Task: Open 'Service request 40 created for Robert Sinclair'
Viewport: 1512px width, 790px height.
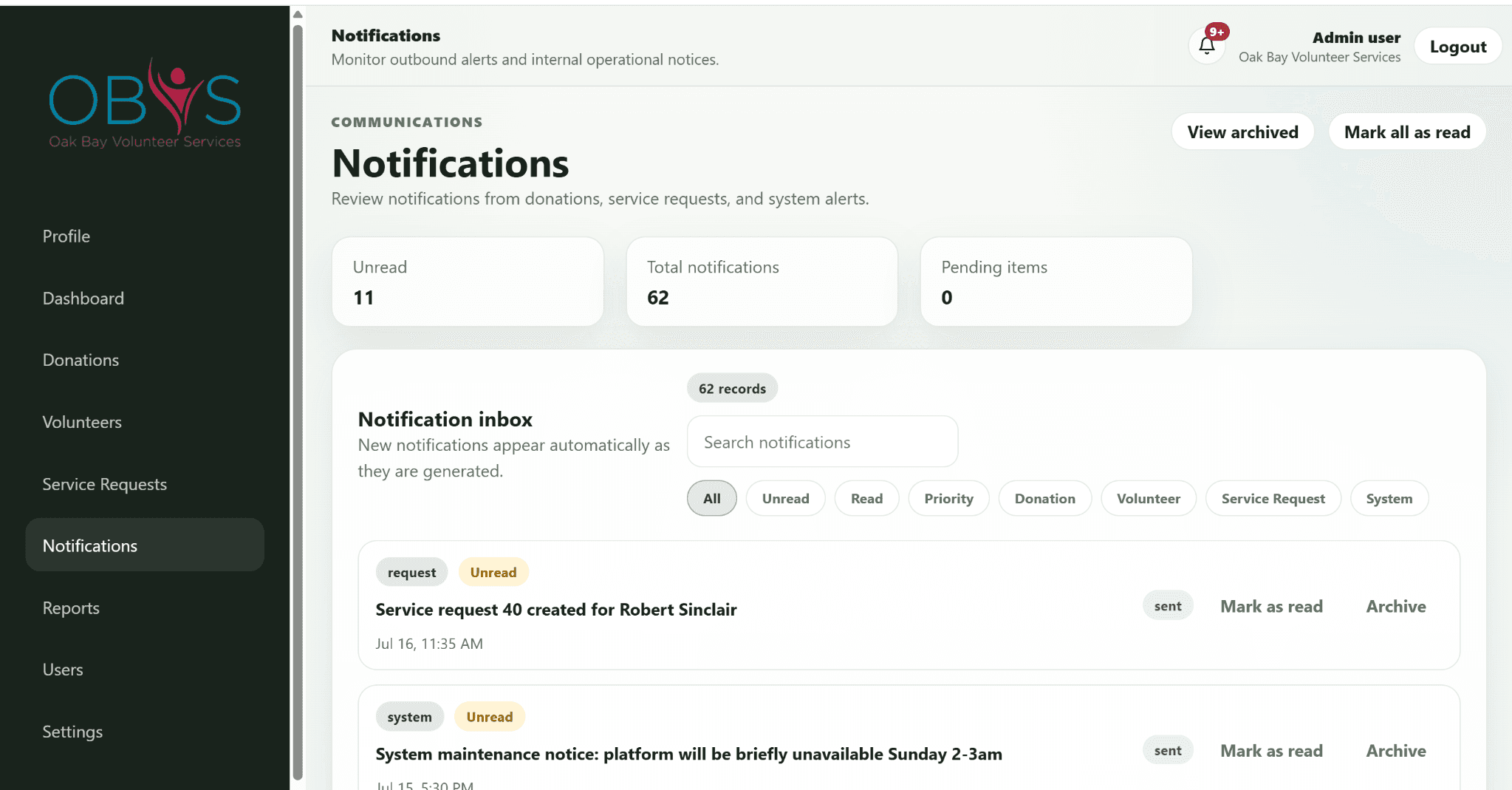Action: point(555,610)
